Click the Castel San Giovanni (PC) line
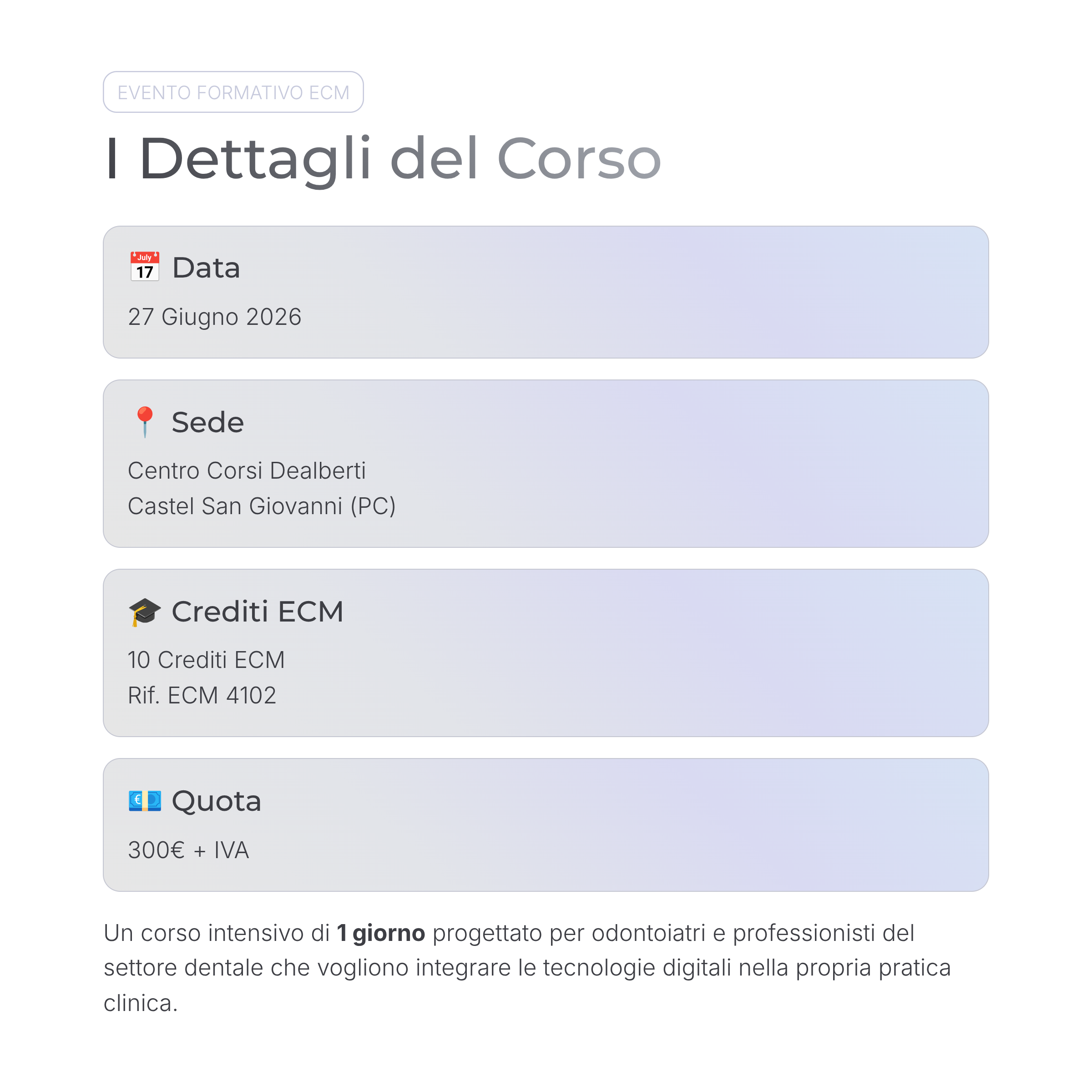This screenshot has width=1092, height=1092. (x=262, y=506)
